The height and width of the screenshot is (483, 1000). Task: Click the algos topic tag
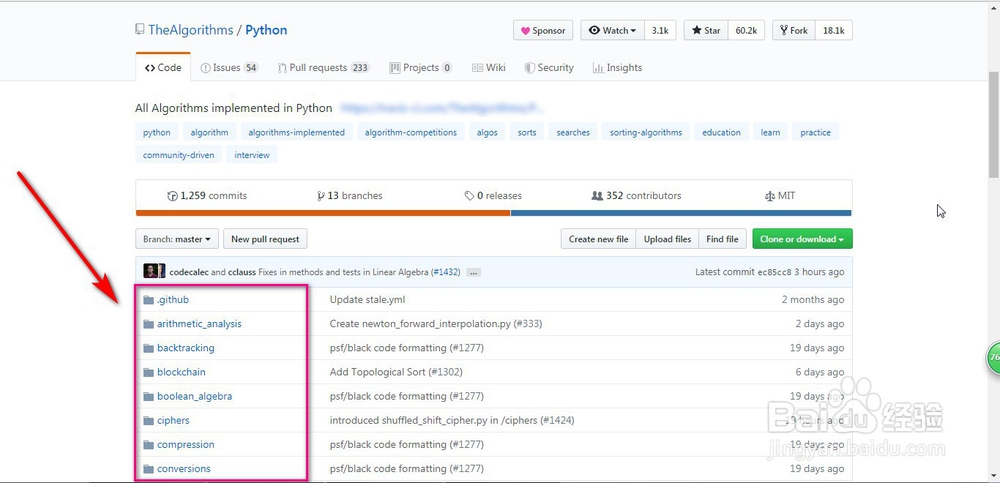pyautogui.click(x=487, y=132)
